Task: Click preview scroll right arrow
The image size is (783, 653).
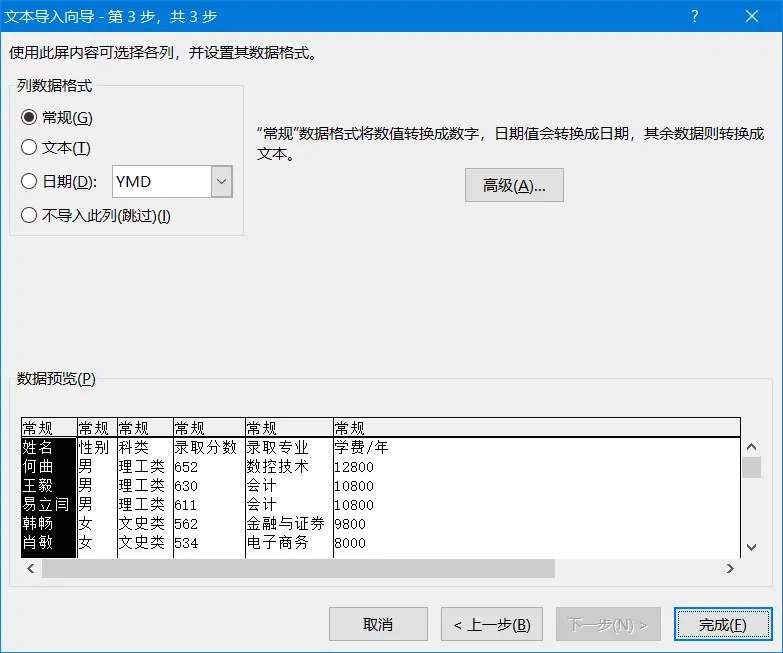Action: pyautogui.click(x=730, y=569)
